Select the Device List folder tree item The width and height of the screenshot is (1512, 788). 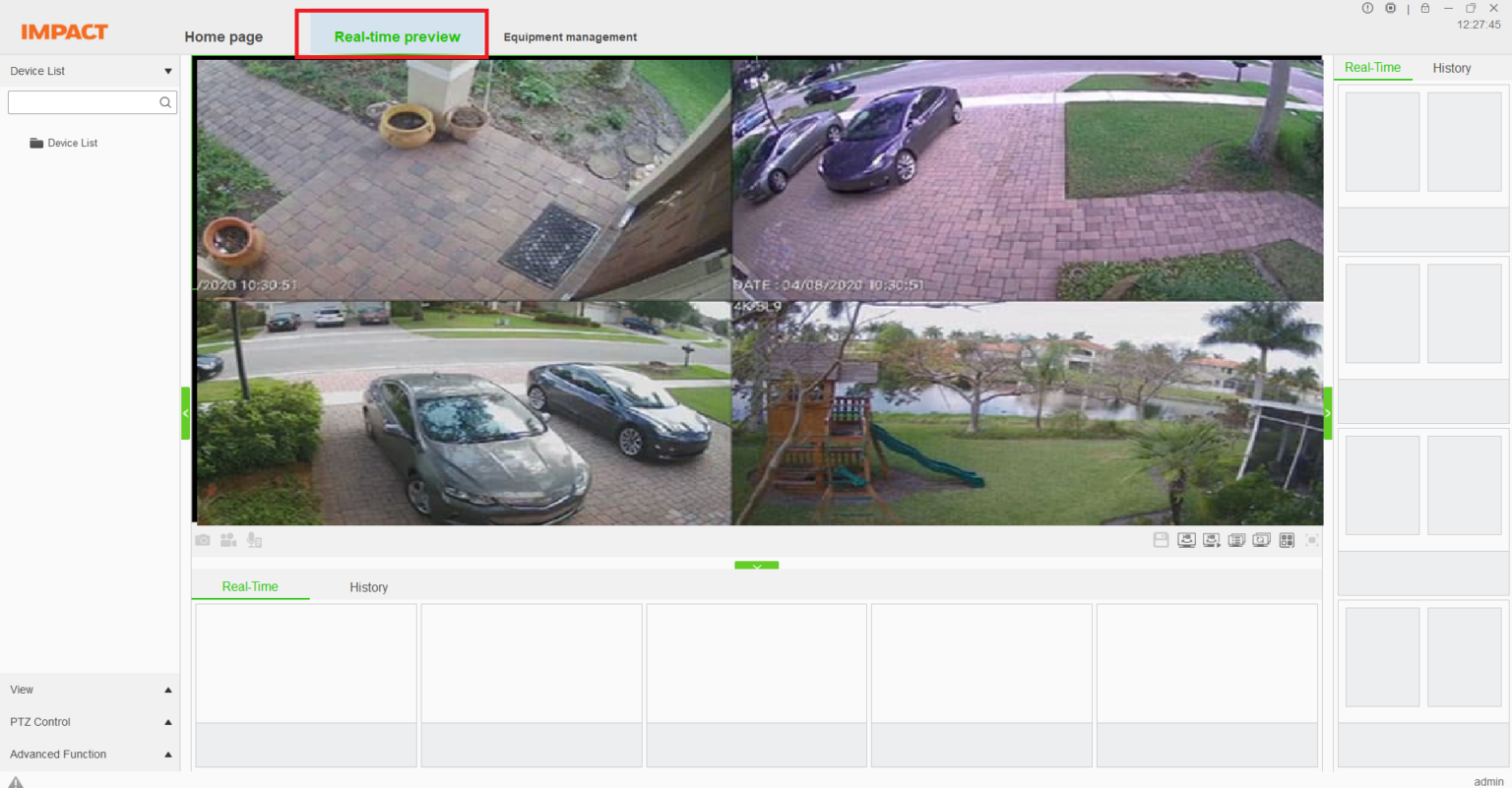point(64,143)
